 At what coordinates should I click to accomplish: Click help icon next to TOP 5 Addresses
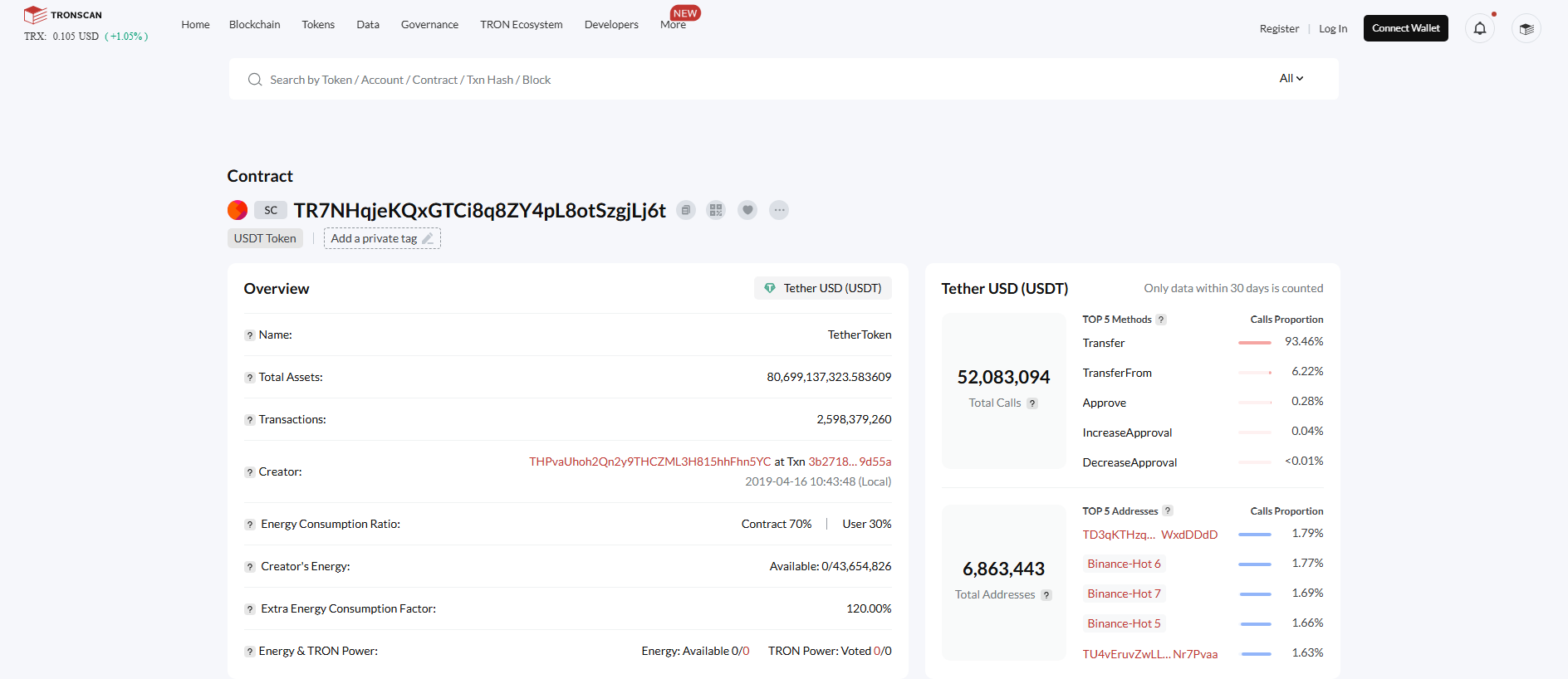click(x=1168, y=511)
